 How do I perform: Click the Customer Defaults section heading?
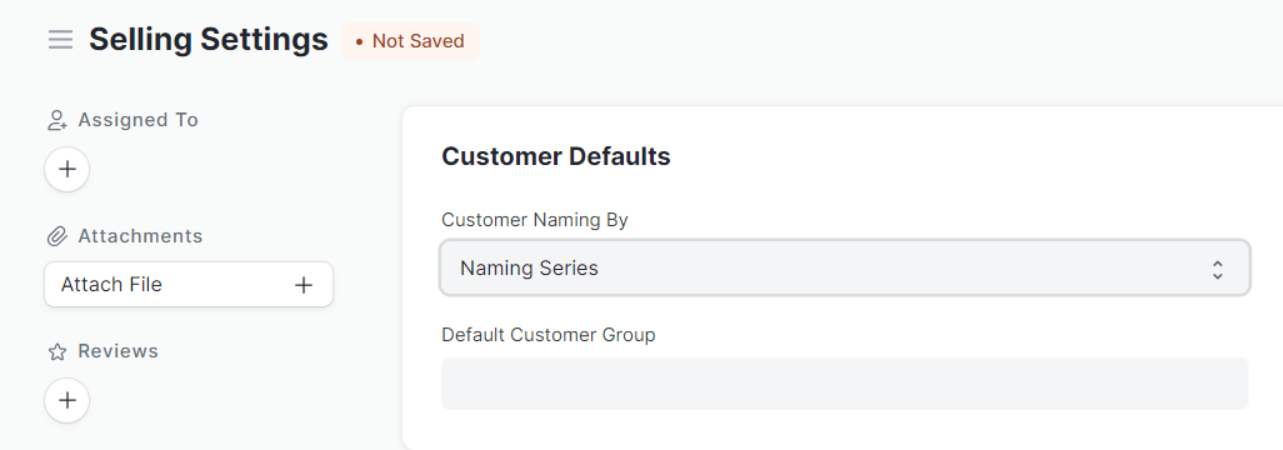coord(556,157)
